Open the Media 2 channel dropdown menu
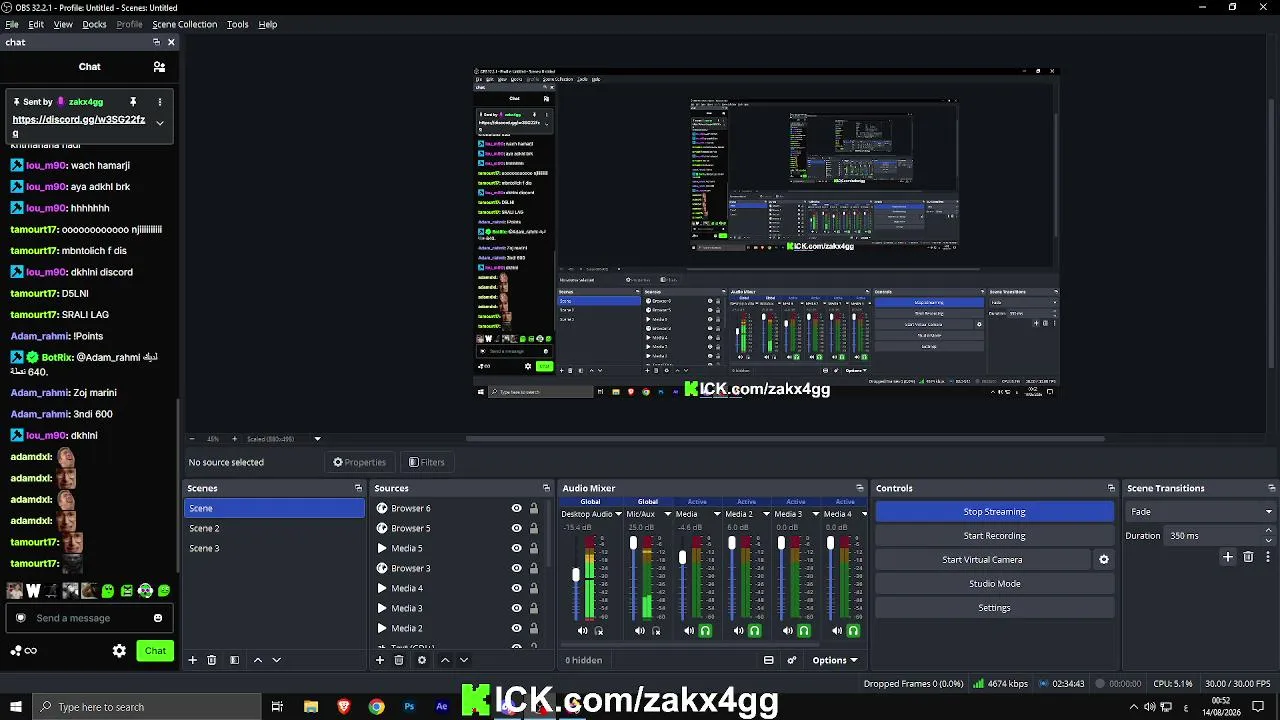The image size is (1280, 720). pyautogui.click(x=765, y=514)
